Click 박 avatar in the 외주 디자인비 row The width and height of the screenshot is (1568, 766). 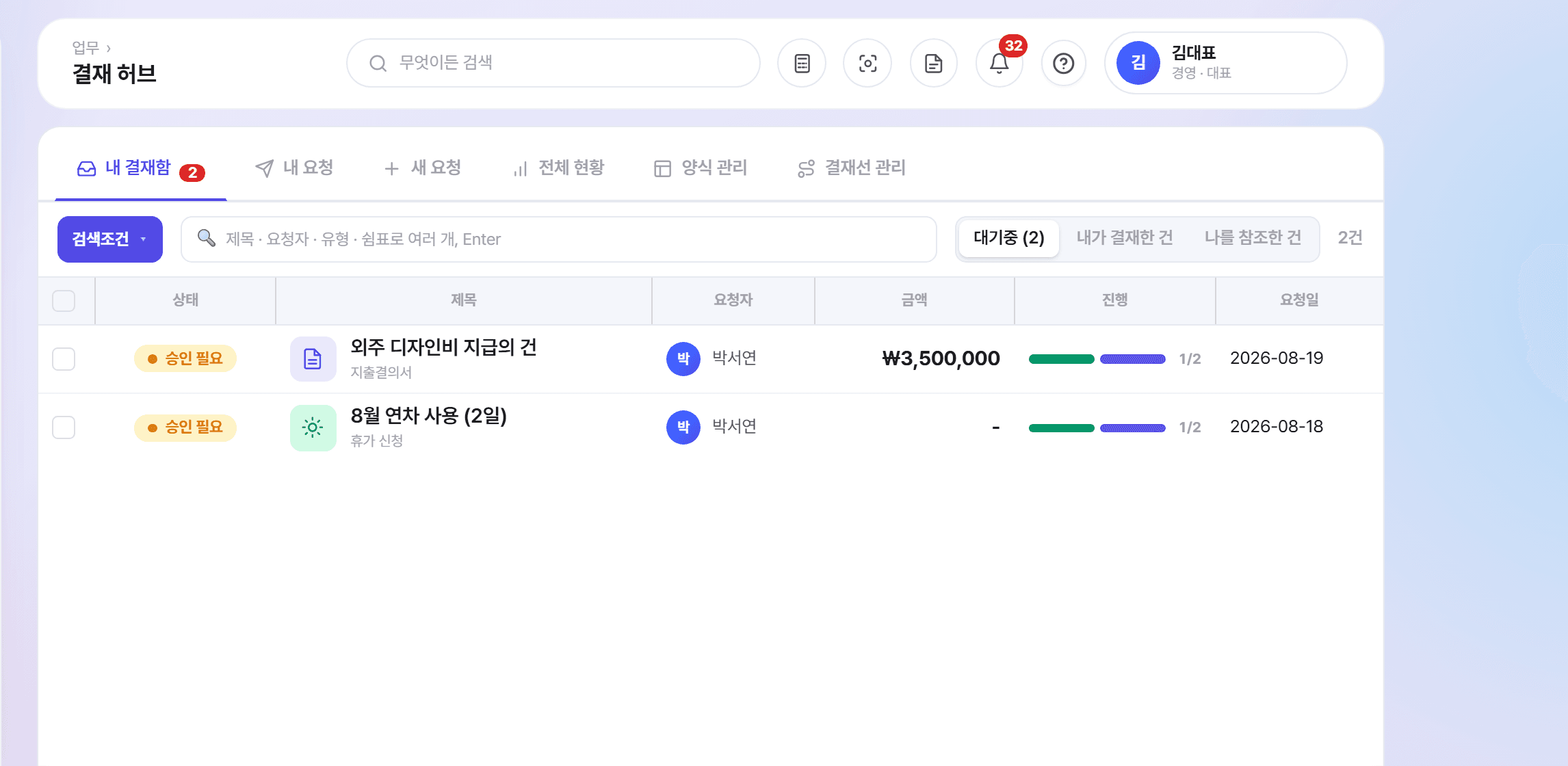(x=683, y=358)
